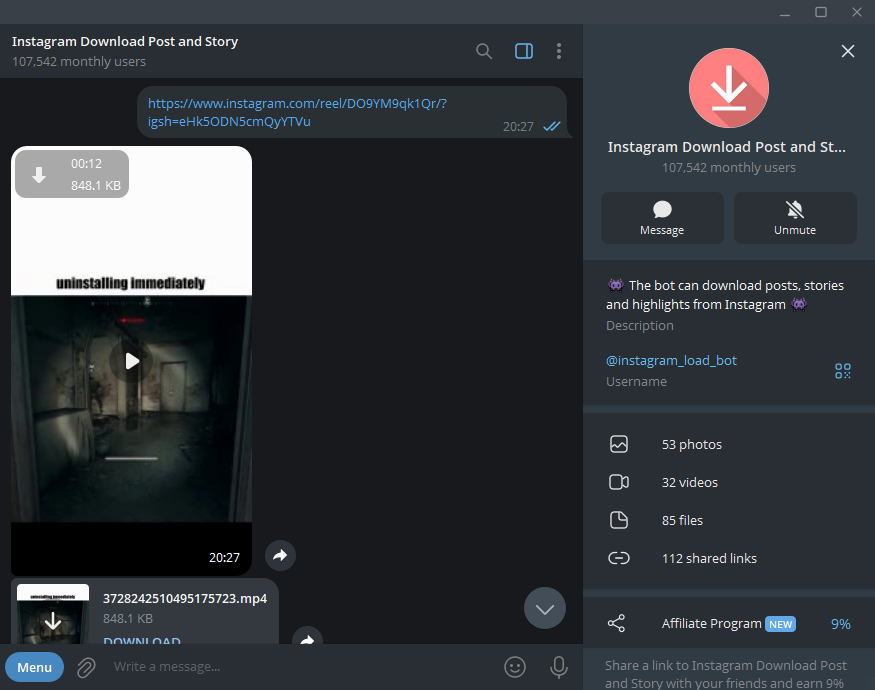
Task: Click the Message button in profile
Action: 662,218
